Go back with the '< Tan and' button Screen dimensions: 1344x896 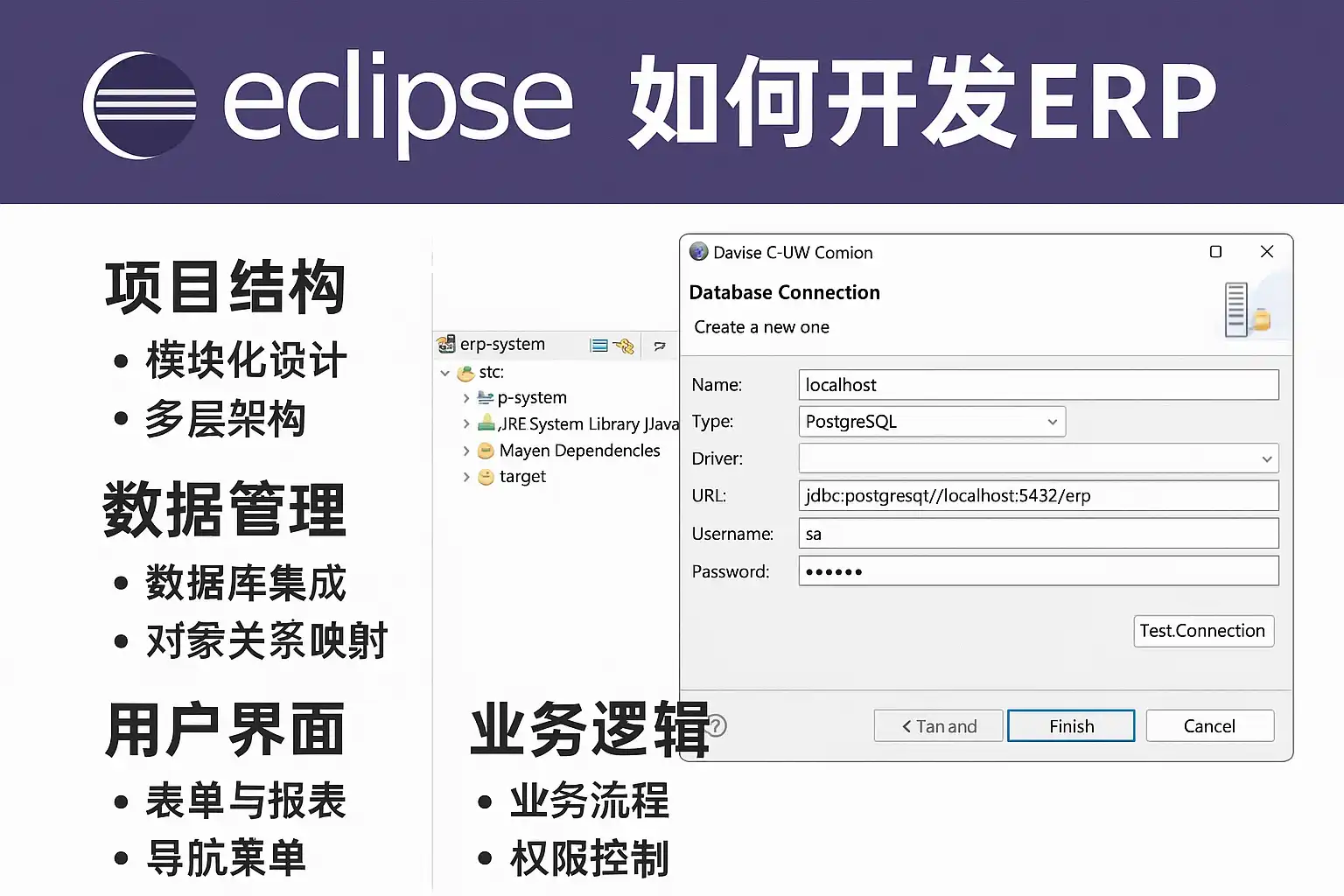pos(938,726)
